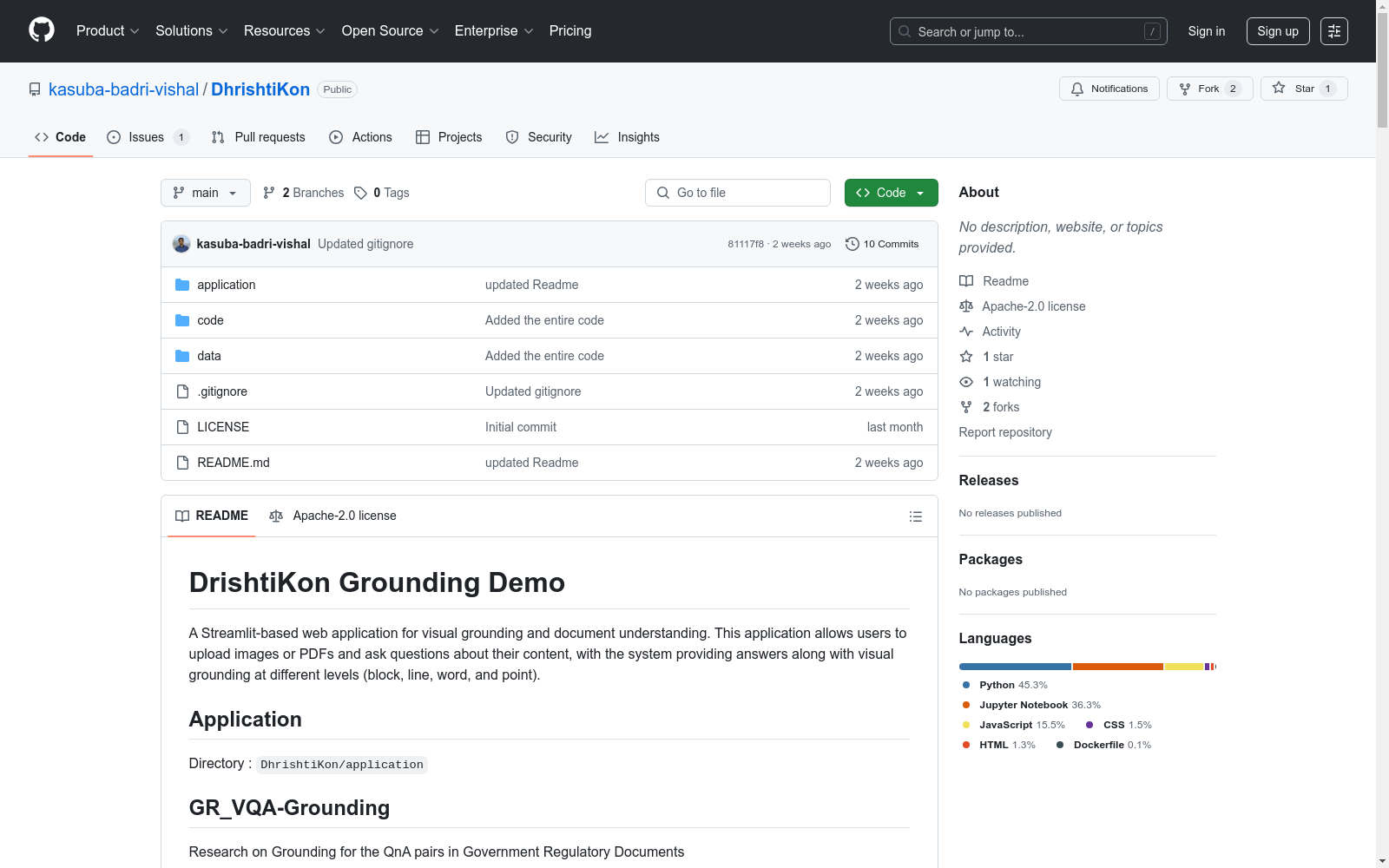Open the GitHub homepage logo
Image resolution: width=1389 pixels, height=868 pixels.
42,30
